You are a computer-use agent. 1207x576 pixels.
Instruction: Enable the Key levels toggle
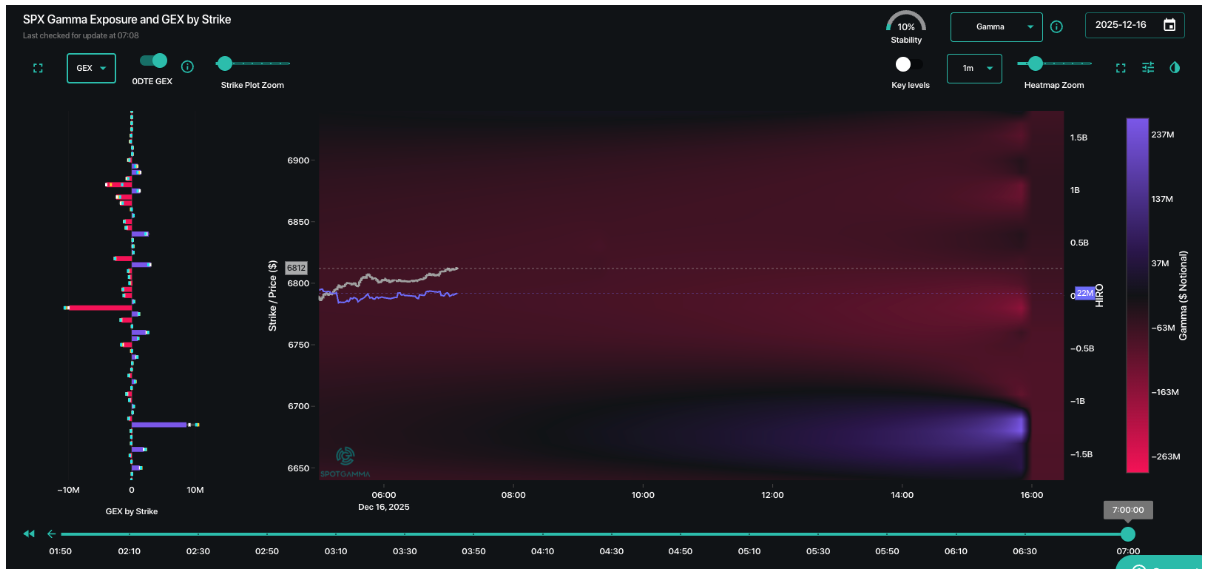point(905,63)
